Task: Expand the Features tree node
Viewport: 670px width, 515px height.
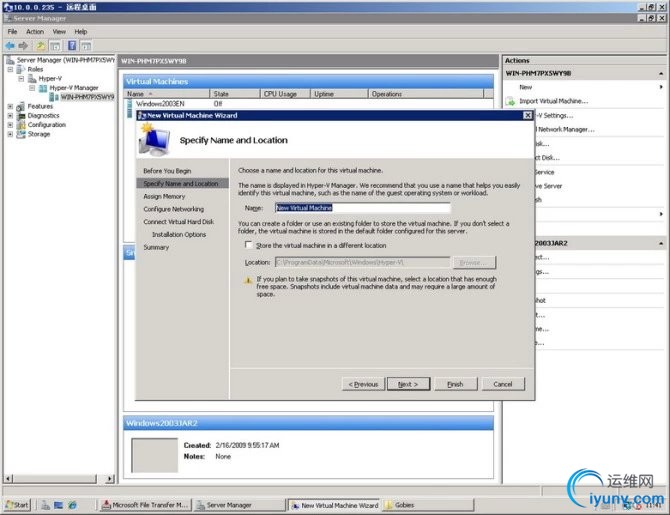Action: coord(10,106)
